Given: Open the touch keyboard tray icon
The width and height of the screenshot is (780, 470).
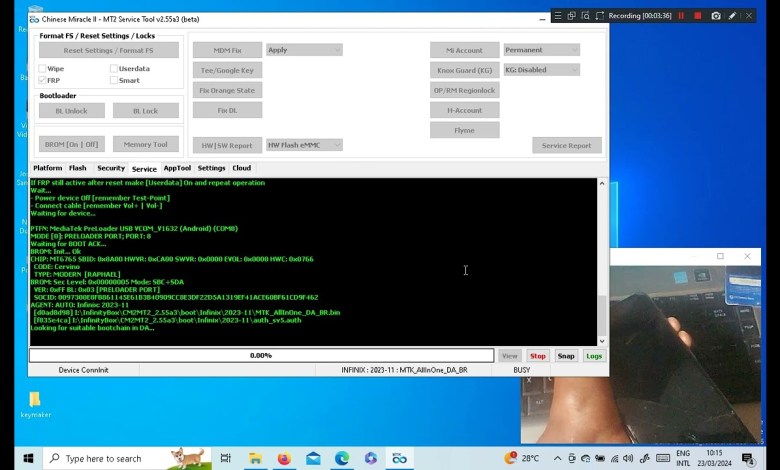Looking at the screenshot, I should coord(663,458).
